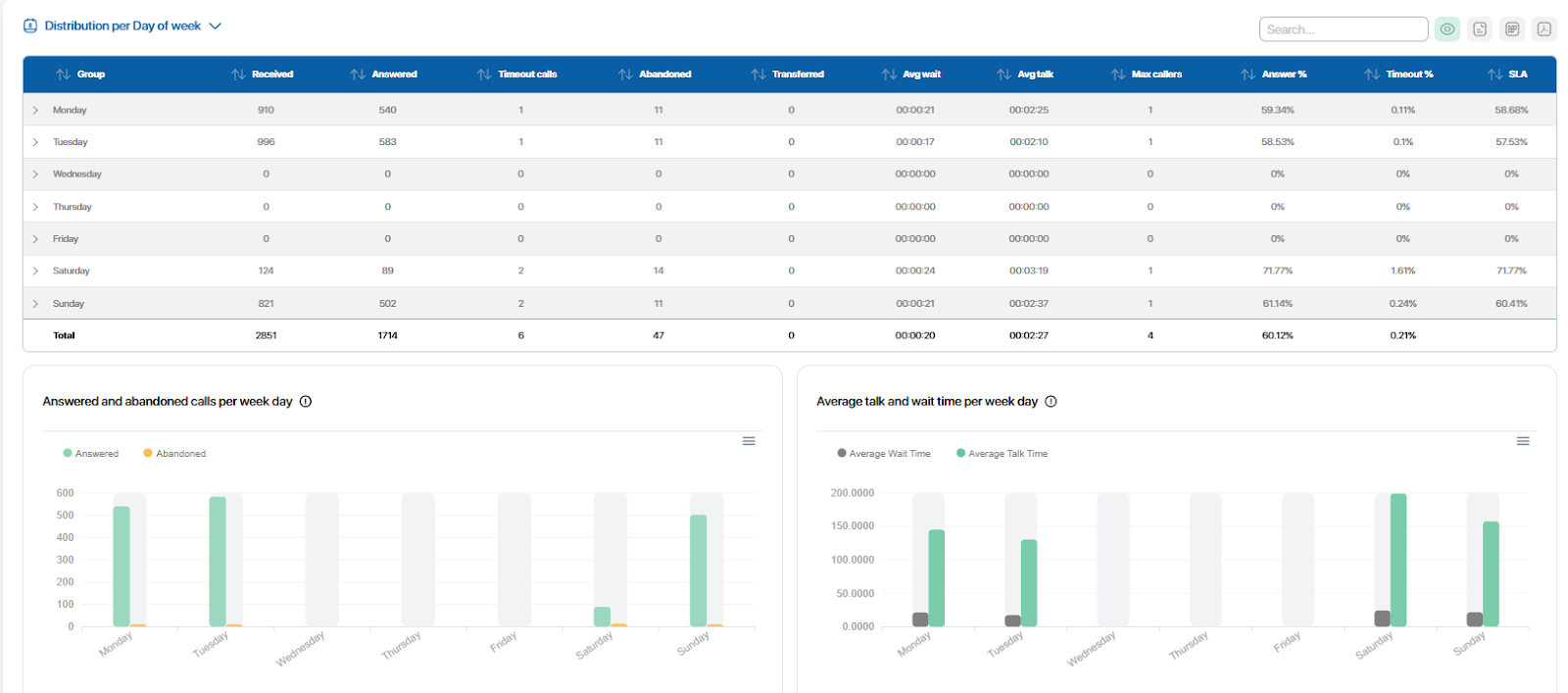Click into the Search input field
Viewport: 1568px width, 693px height.
[1343, 29]
